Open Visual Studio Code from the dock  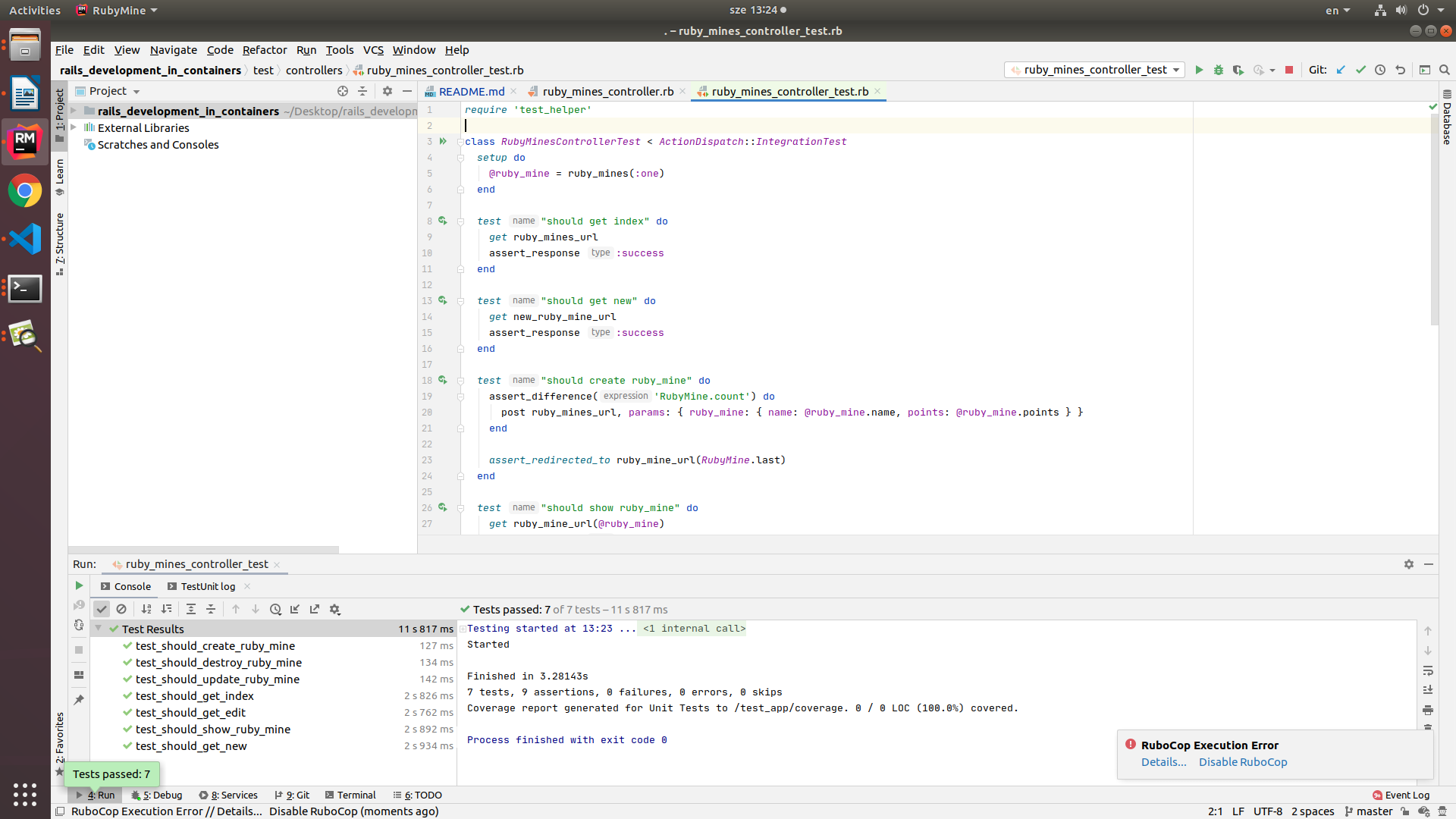25,239
